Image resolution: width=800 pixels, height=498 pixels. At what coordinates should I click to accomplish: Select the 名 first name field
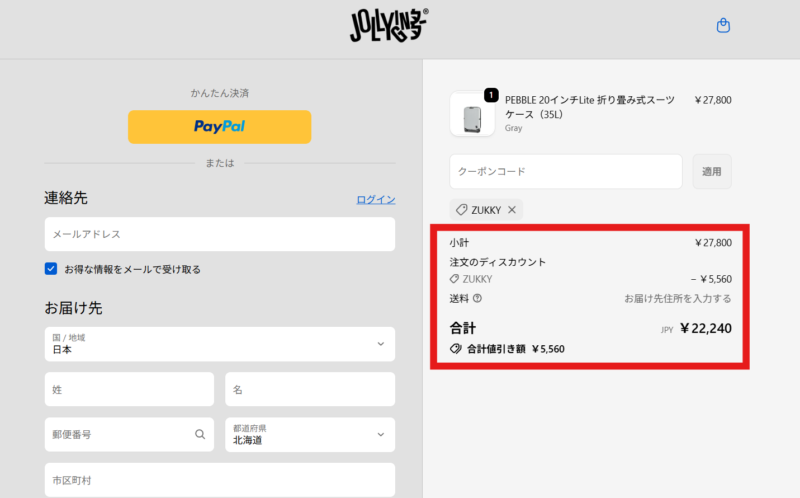309,389
